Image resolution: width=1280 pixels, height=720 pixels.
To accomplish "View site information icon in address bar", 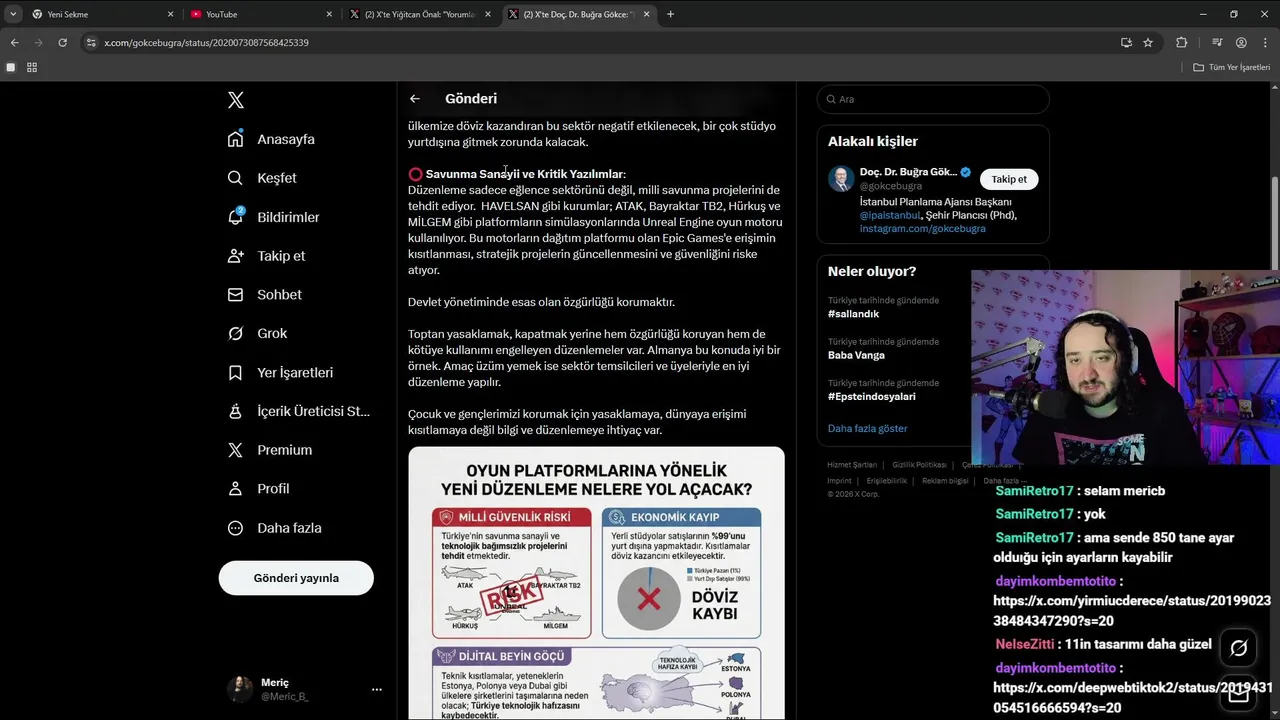I will coord(91,43).
